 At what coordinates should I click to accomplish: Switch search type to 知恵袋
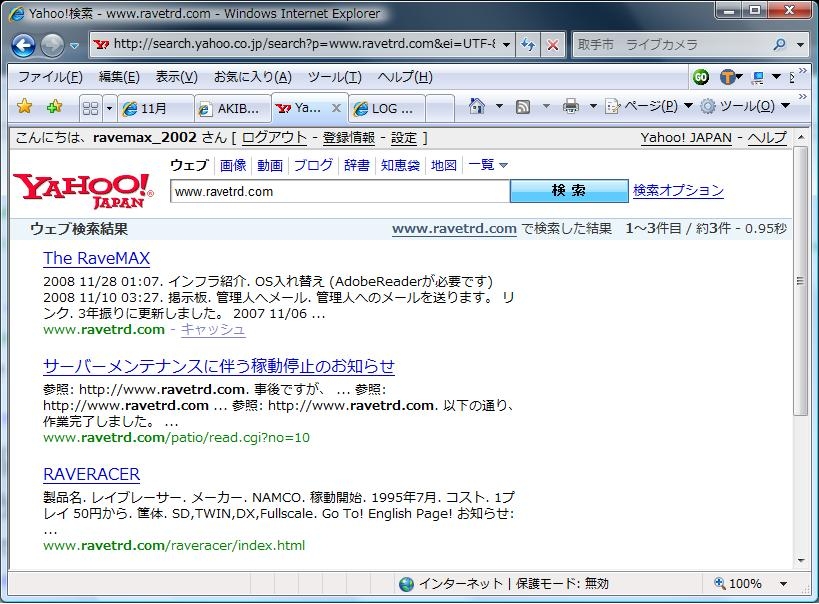coord(400,165)
